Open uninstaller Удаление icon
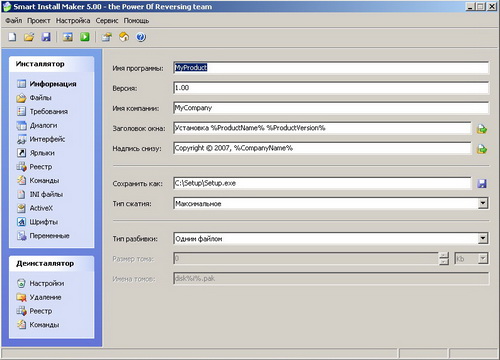The height and width of the screenshot is (360, 500). (21, 297)
